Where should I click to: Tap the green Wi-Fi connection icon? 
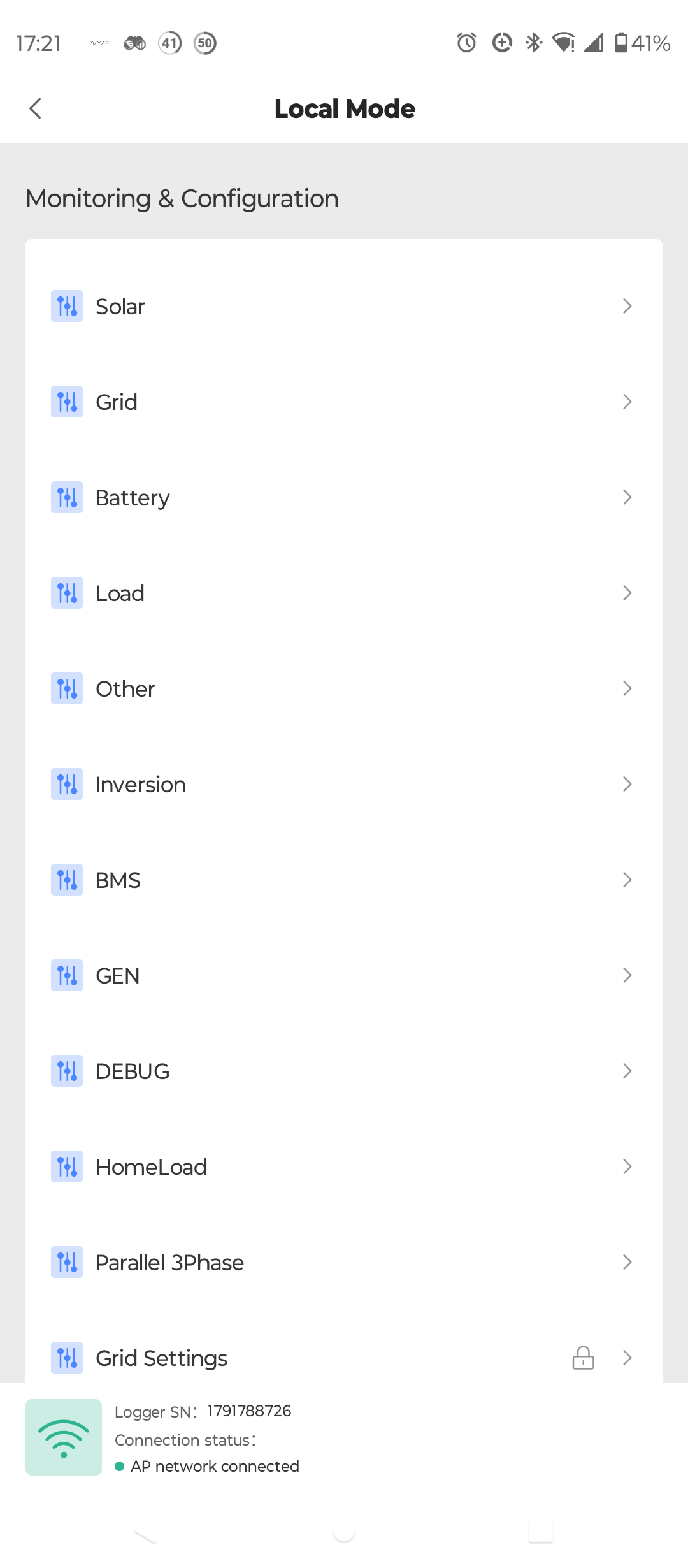[x=64, y=1437]
